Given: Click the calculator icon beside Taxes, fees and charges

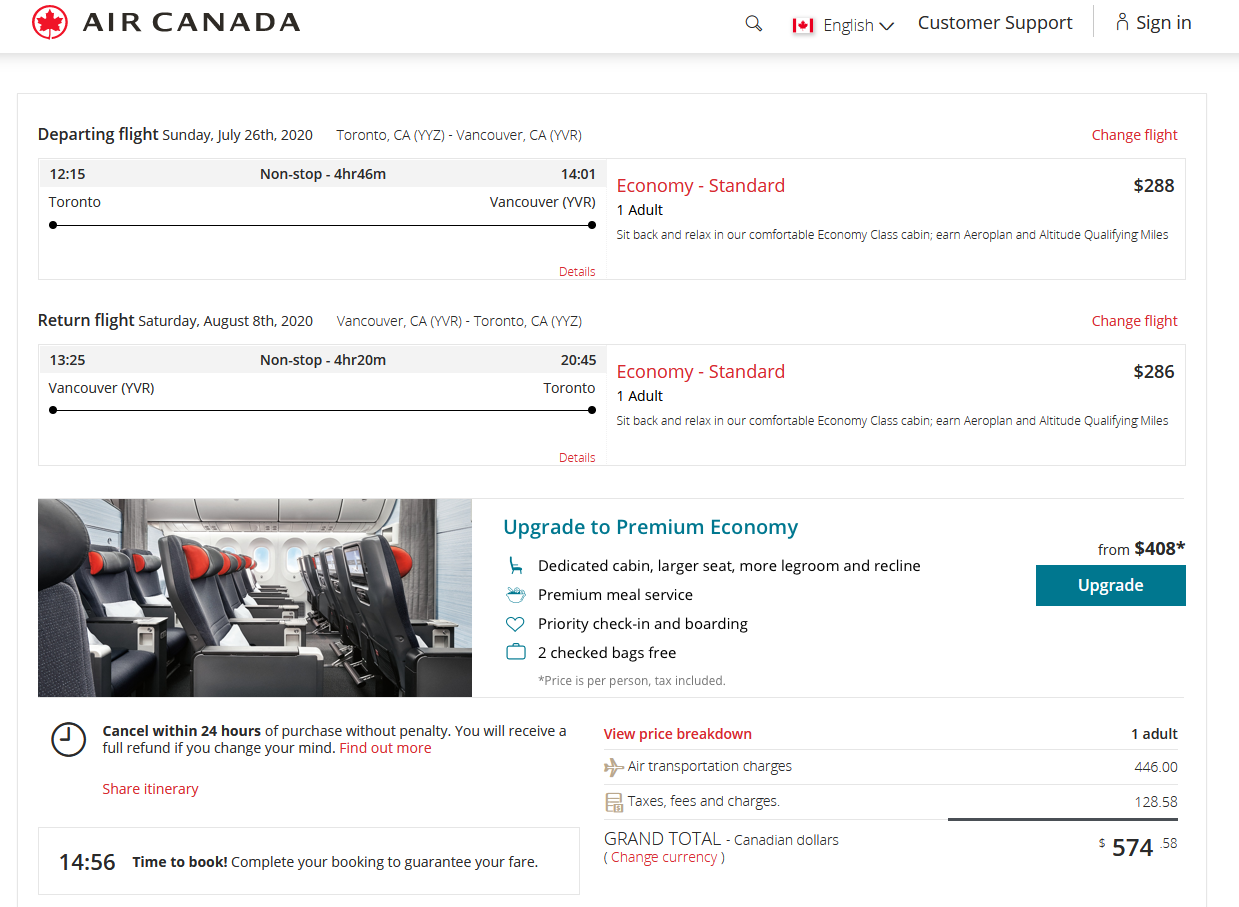Looking at the screenshot, I should point(614,802).
